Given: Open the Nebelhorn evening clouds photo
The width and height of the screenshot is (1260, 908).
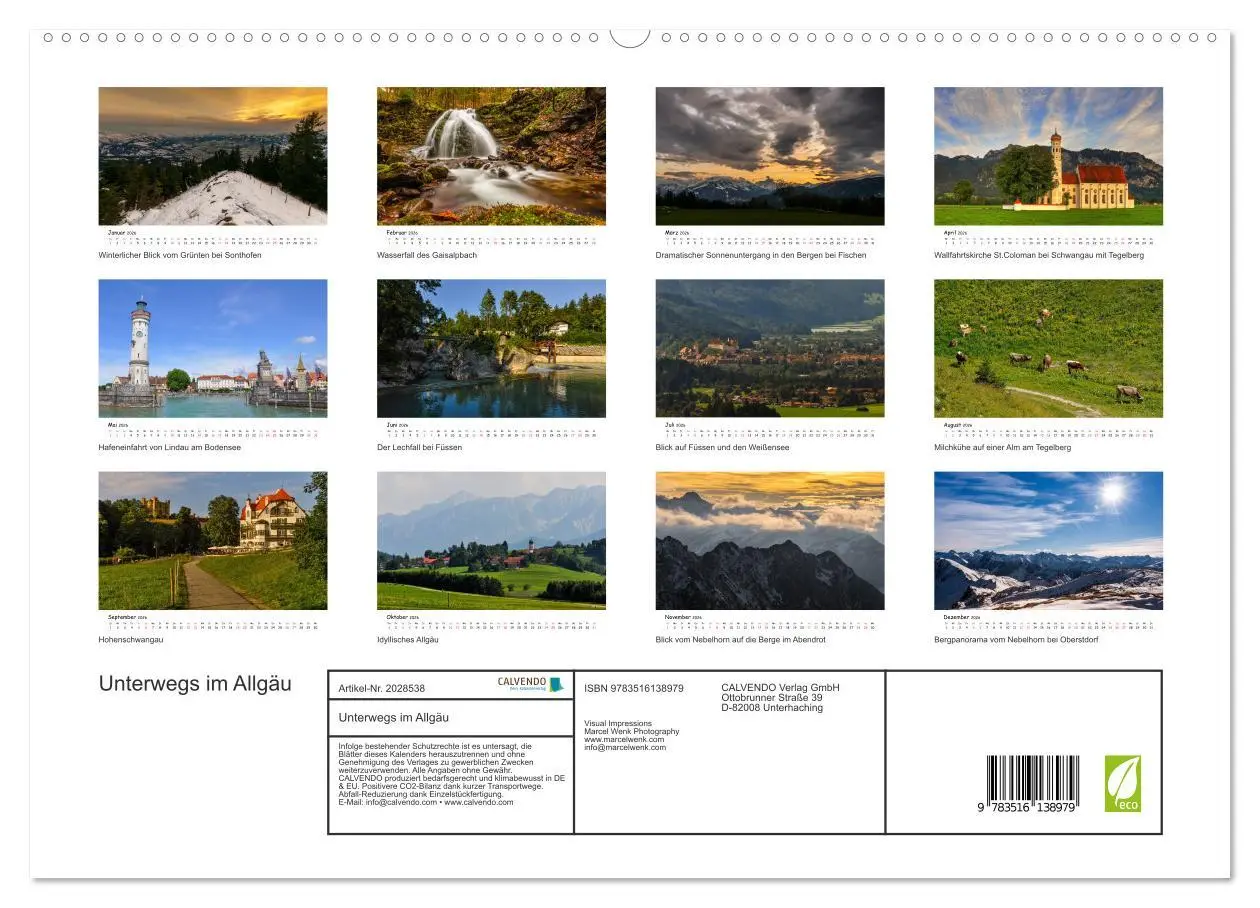Looking at the screenshot, I should pyautogui.click(x=770, y=540).
